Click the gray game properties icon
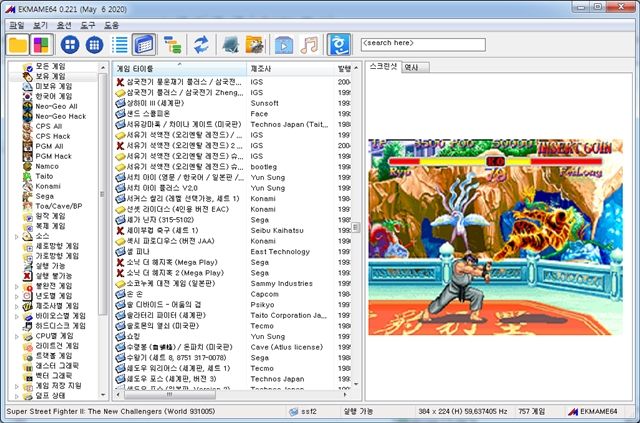This screenshot has height=423, width=640. coord(231,45)
